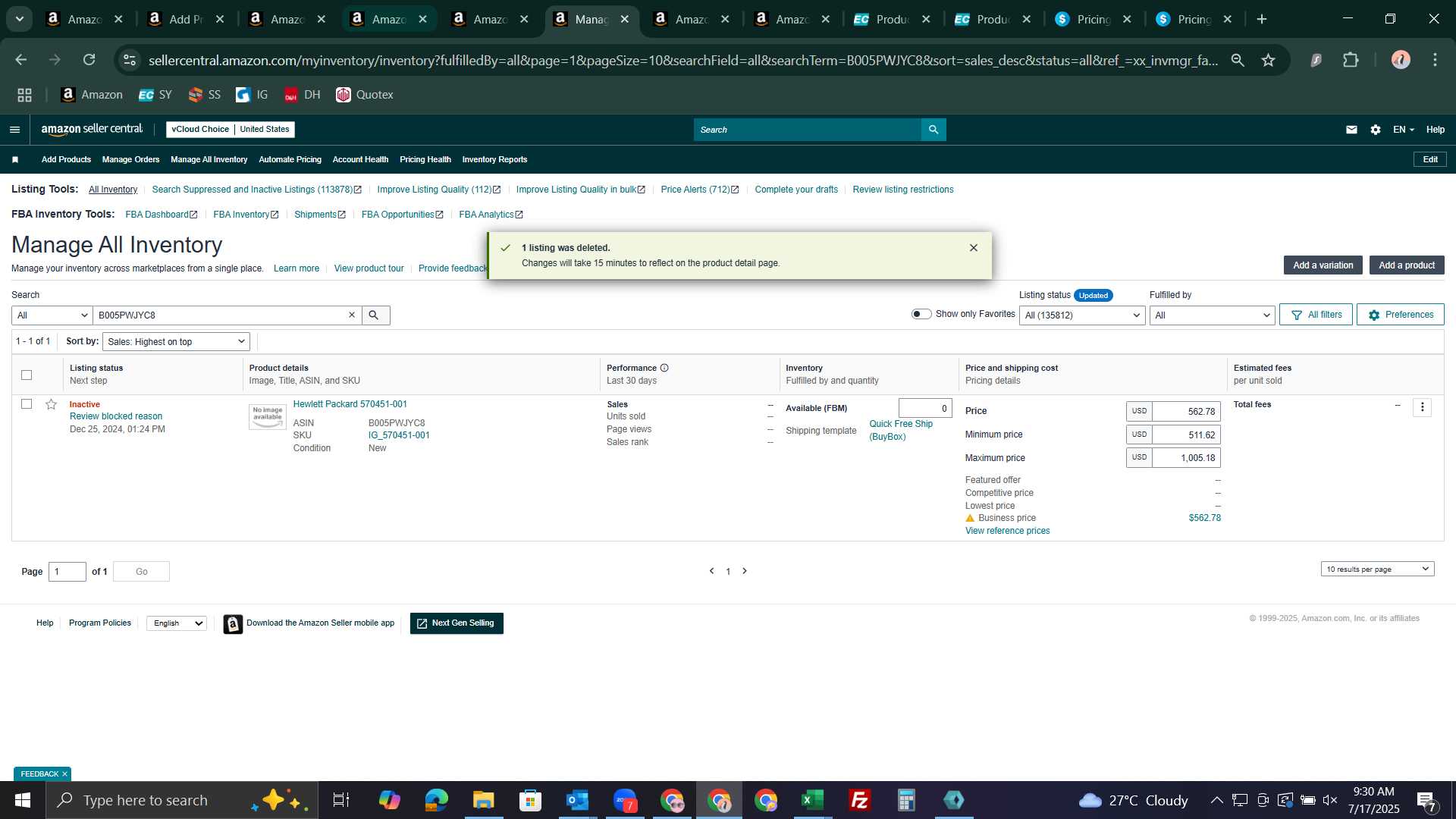
Task: Go to next results page arrow
Action: point(745,572)
